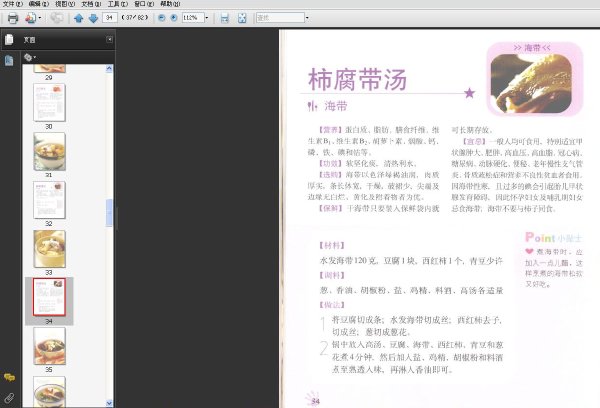Click the >> 海带 << photo label
Screen dimensions: 600x408
(x=532, y=48)
